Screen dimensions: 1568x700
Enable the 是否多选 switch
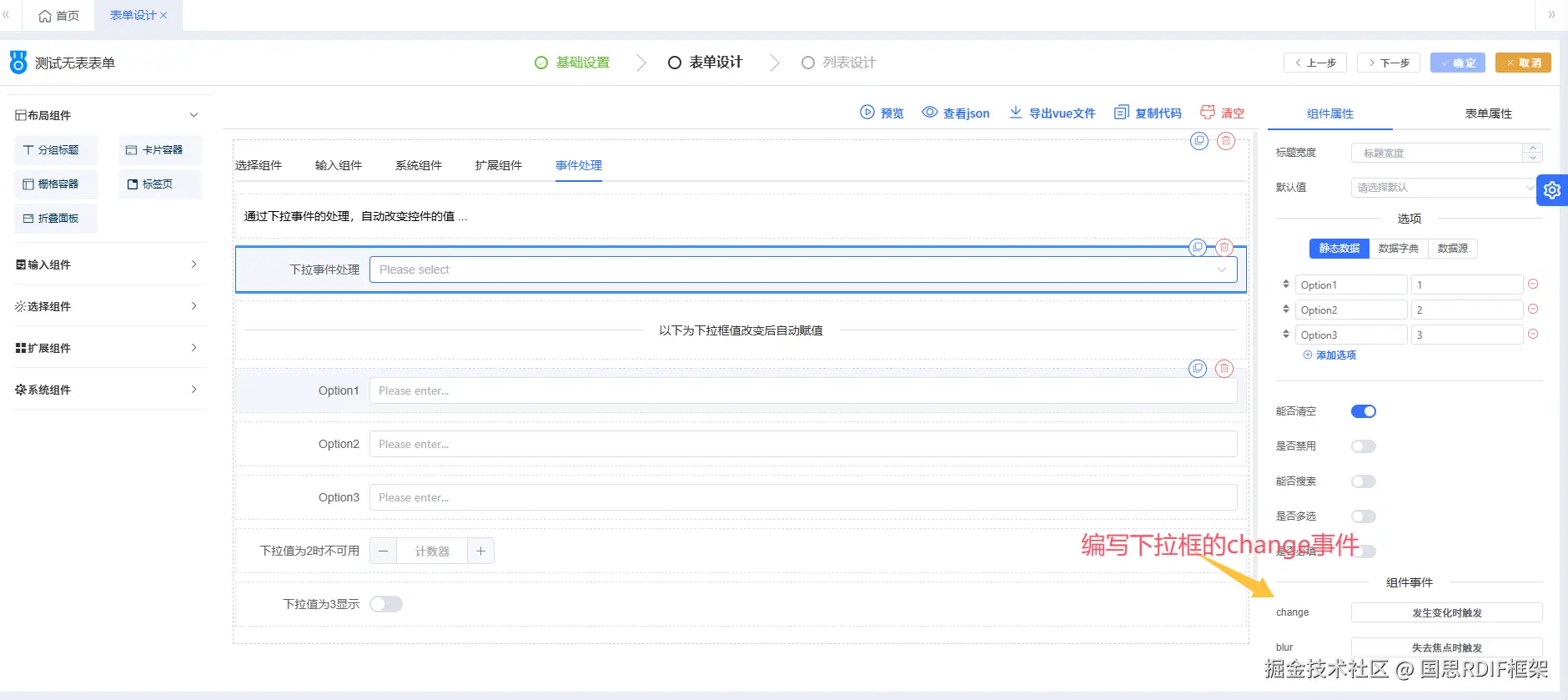tap(1364, 516)
